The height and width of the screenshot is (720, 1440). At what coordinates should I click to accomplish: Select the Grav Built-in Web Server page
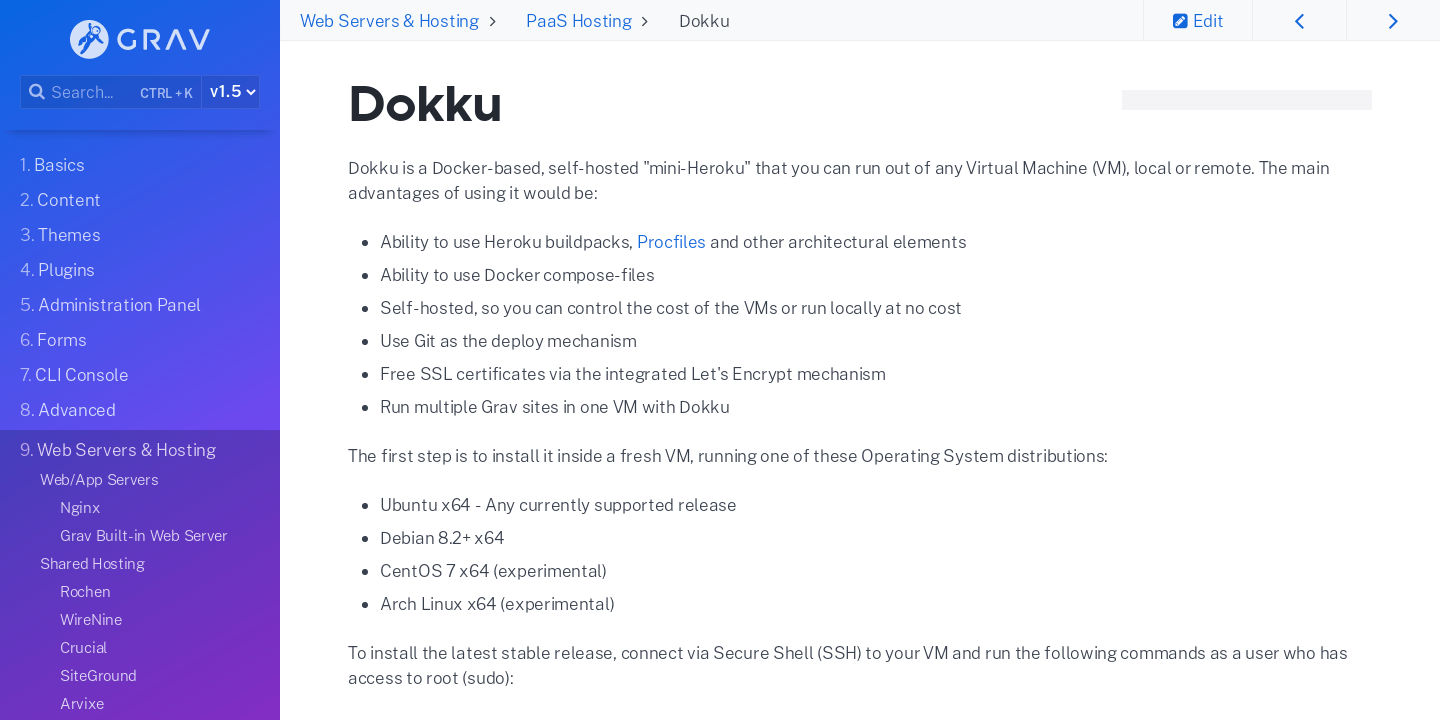pos(144,535)
